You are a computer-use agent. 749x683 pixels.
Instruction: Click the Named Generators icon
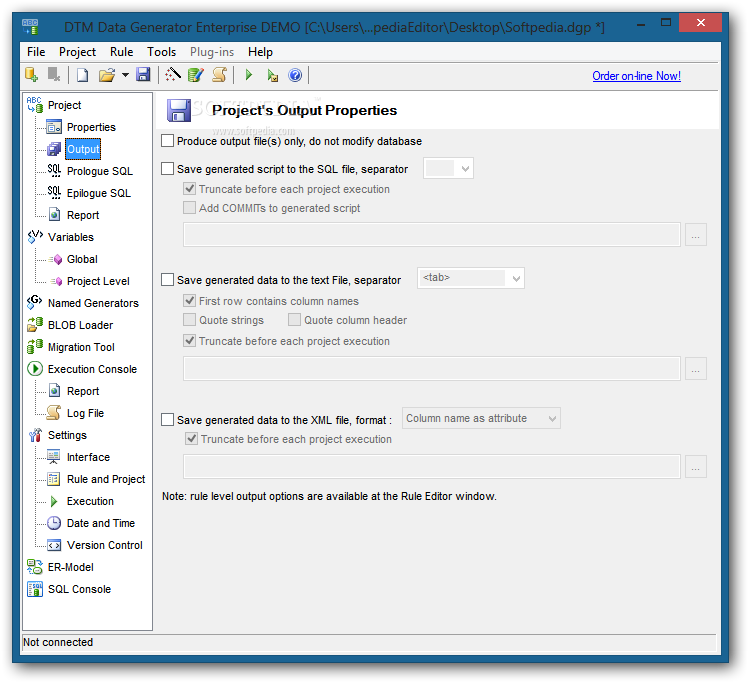pyautogui.click(x=35, y=303)
